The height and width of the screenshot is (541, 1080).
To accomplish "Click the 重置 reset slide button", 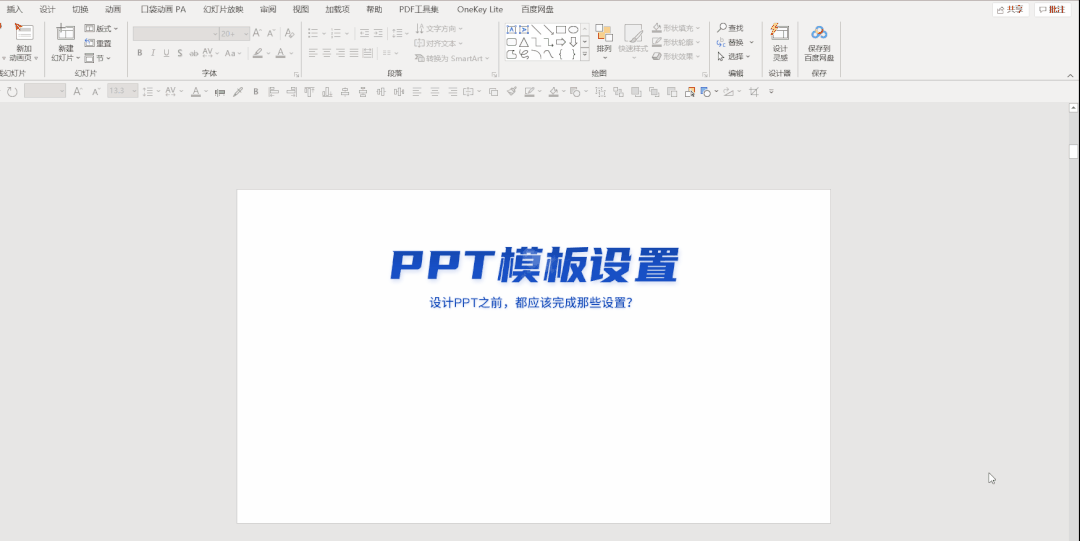I will pos(98,43).
